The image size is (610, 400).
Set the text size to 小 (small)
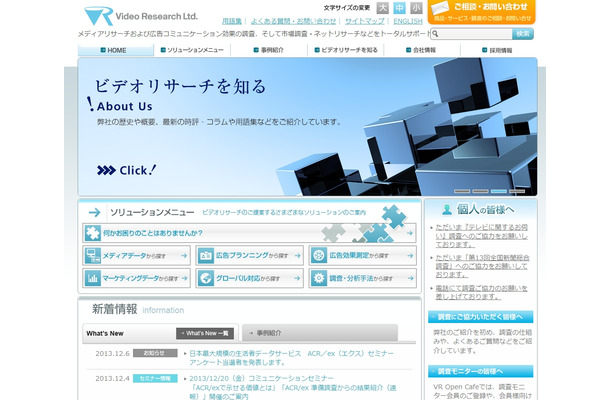(416, 8)
